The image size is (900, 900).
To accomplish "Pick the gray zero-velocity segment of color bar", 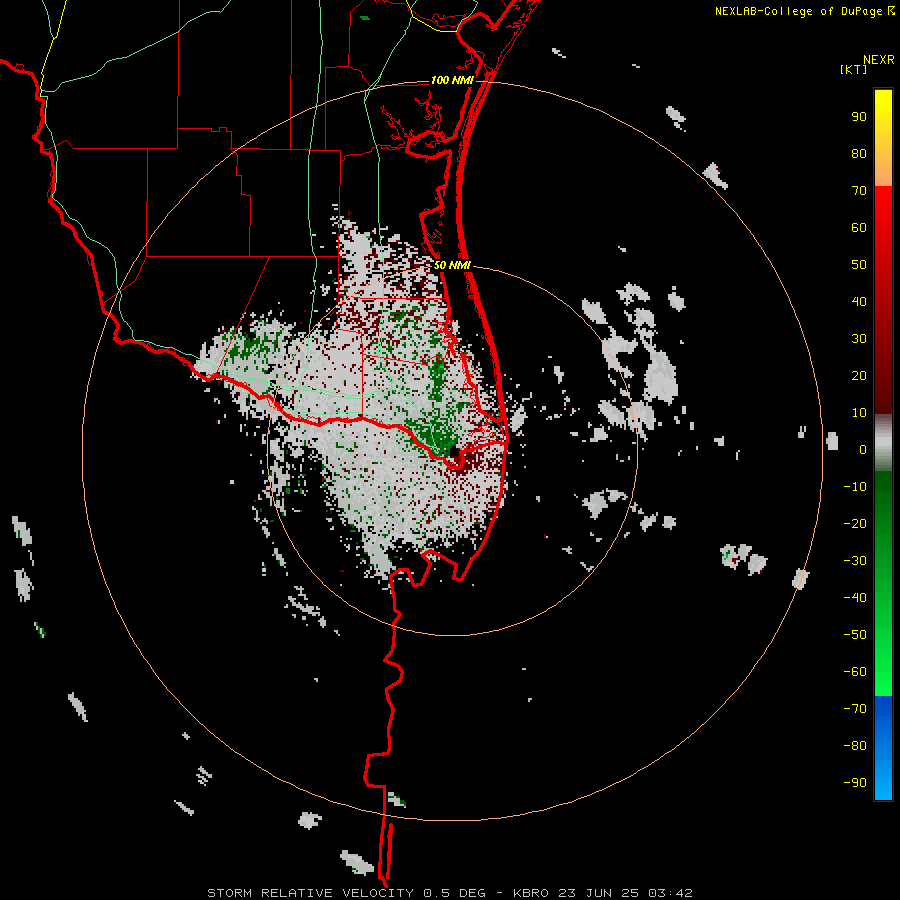I will (883, 443).
